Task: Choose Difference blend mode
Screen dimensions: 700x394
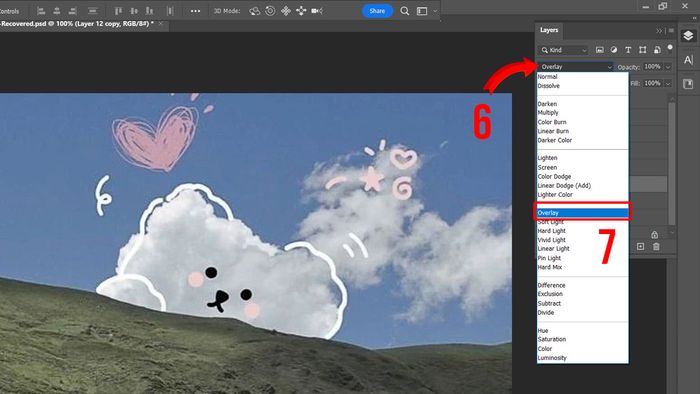Action: click(583, 285)
